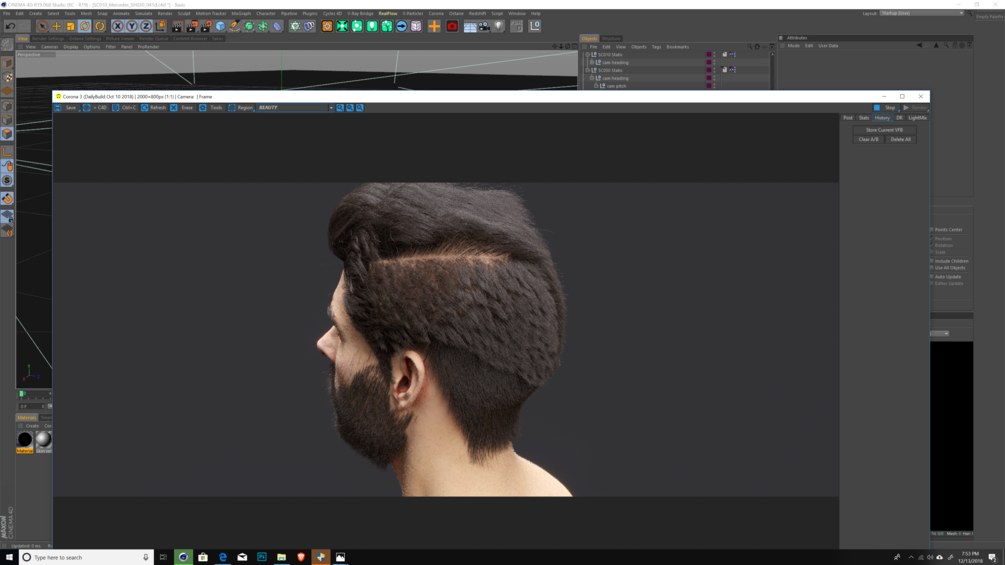Click Render View clapperboard icon
1005x565 pixels.
click(x=177, y=26)
